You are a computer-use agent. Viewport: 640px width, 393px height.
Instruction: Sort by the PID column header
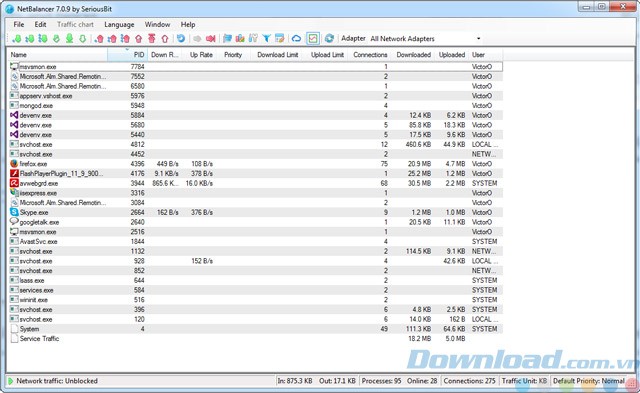tap(127, 55)
